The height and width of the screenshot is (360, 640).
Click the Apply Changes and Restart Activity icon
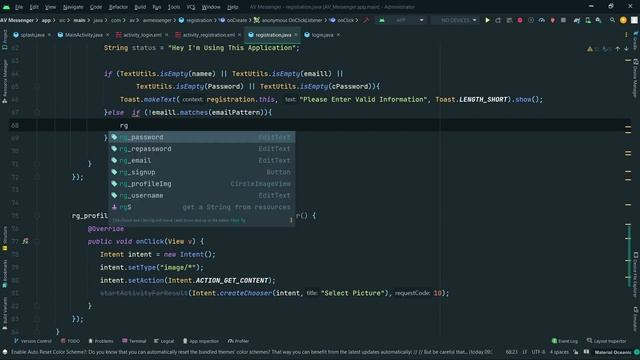[498, 20]
